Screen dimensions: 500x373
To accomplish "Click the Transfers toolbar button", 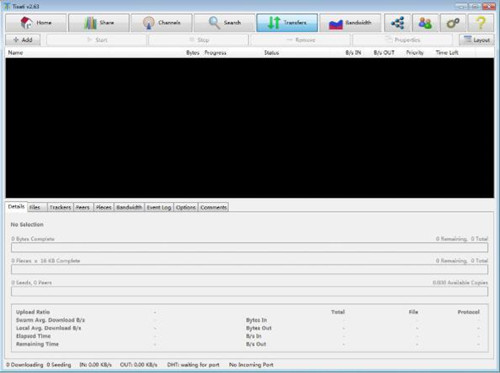I will click(x=287, y=23).
